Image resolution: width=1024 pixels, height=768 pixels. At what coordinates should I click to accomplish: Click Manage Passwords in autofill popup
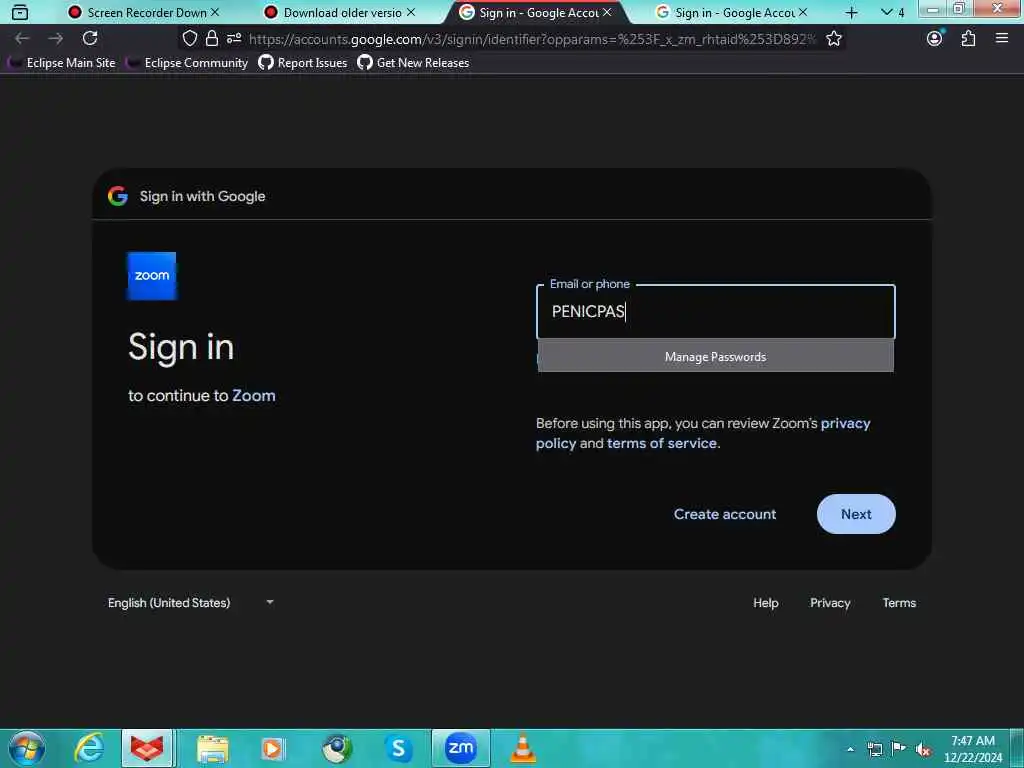716,357
